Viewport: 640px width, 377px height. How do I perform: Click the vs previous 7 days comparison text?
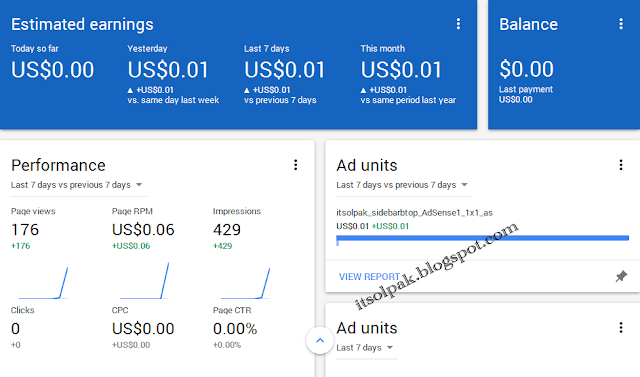(280, 100)
